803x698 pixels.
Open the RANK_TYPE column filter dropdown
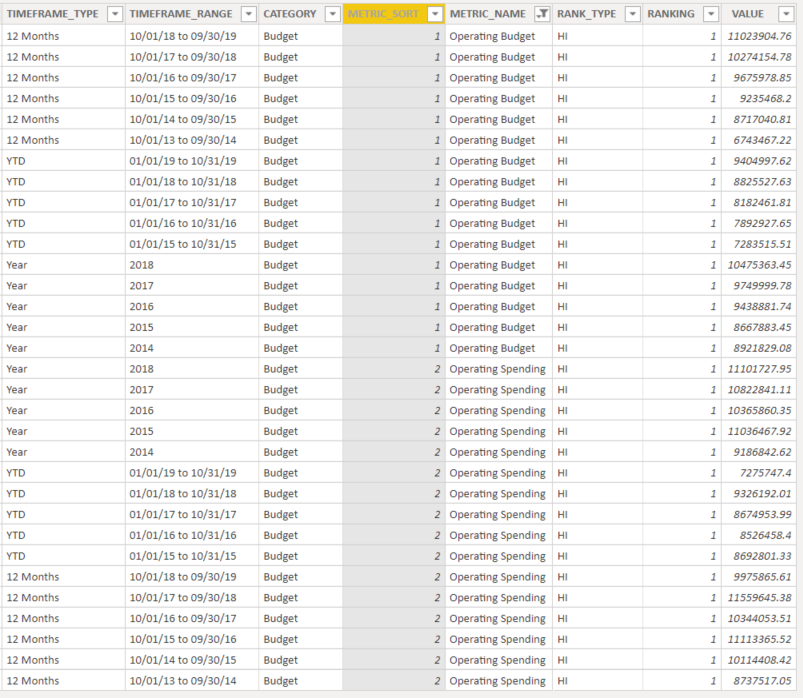pyautogui.click(x=633, y=14)
